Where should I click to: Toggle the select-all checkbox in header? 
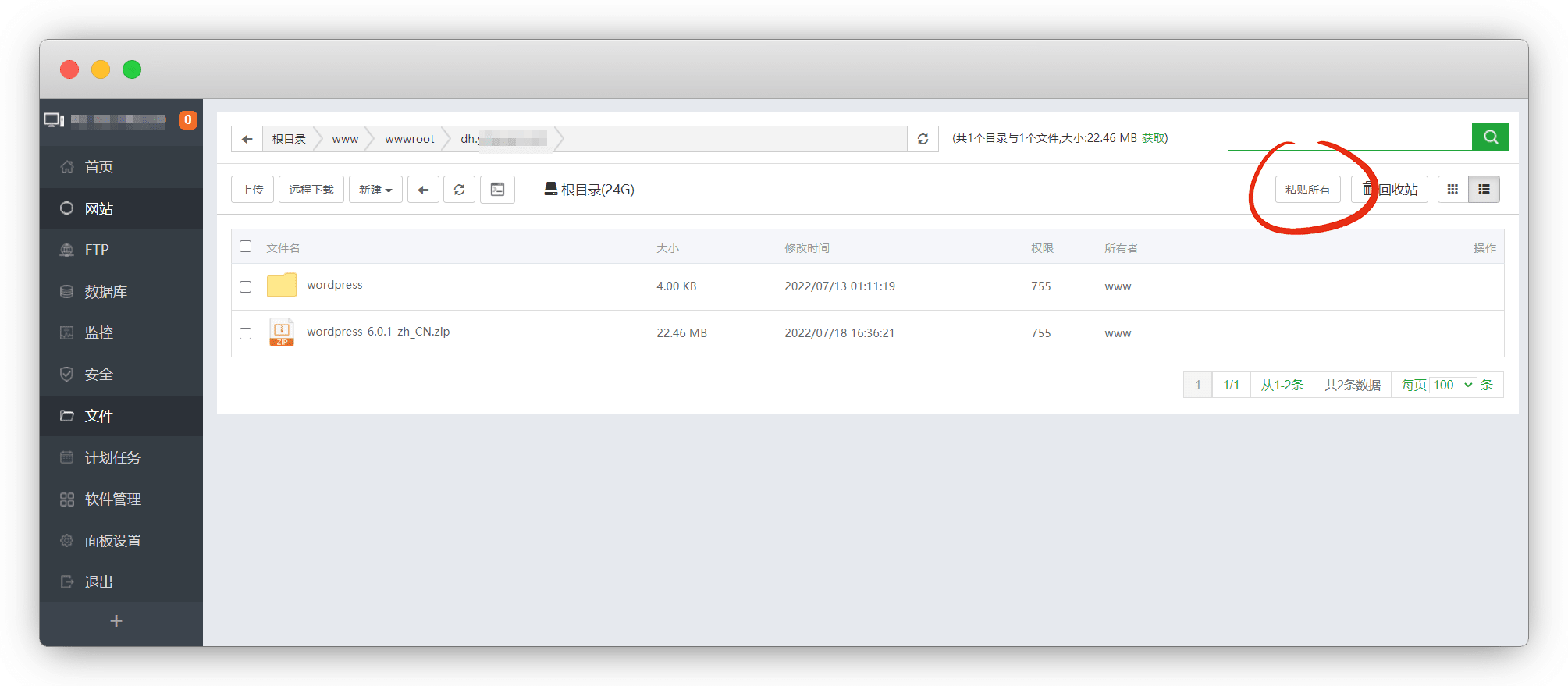(x=246, y=247)
